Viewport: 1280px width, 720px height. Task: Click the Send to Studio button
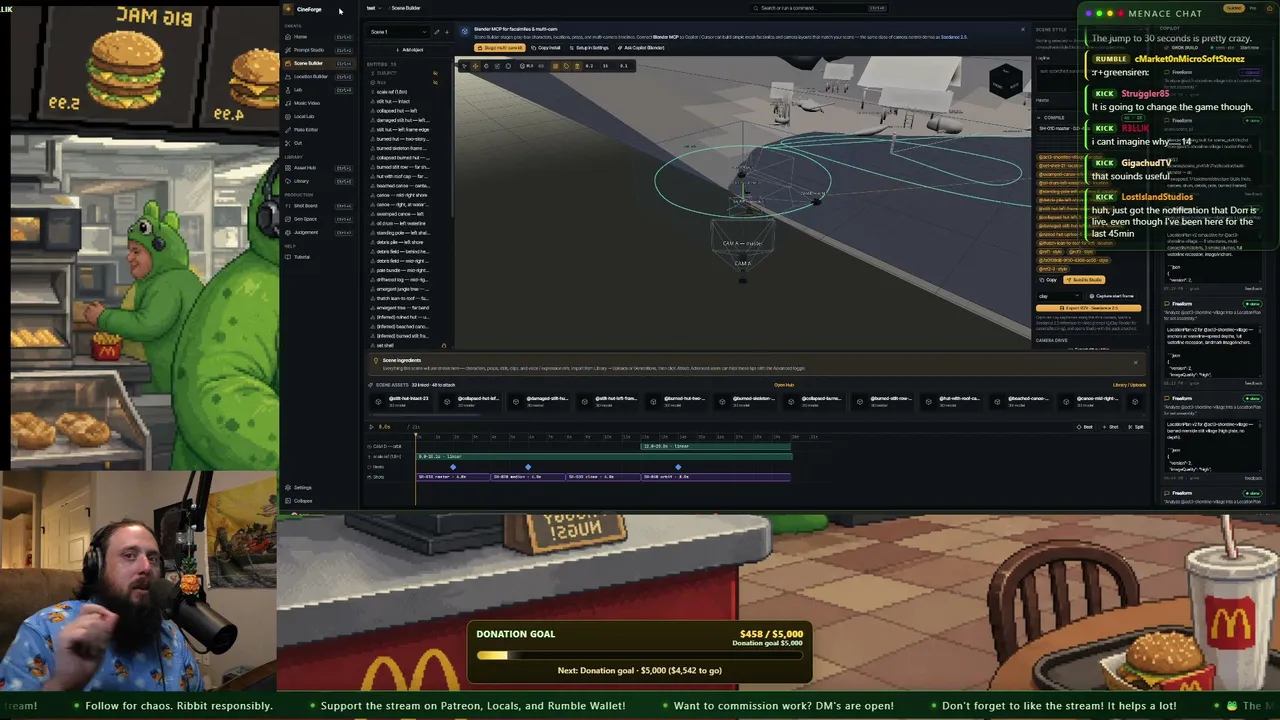[x=1084, y=280]
